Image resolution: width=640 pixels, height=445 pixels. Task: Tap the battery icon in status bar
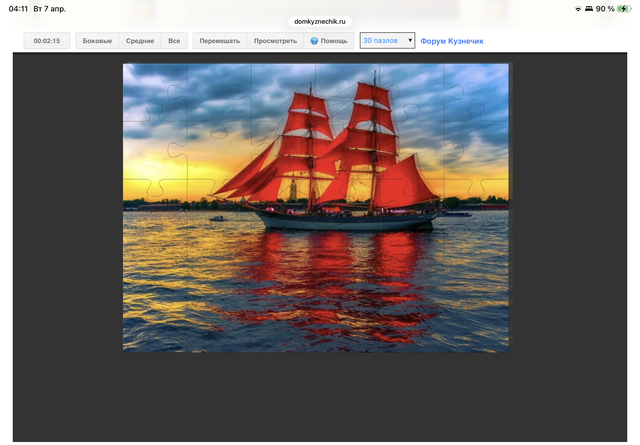coord(625,8)
